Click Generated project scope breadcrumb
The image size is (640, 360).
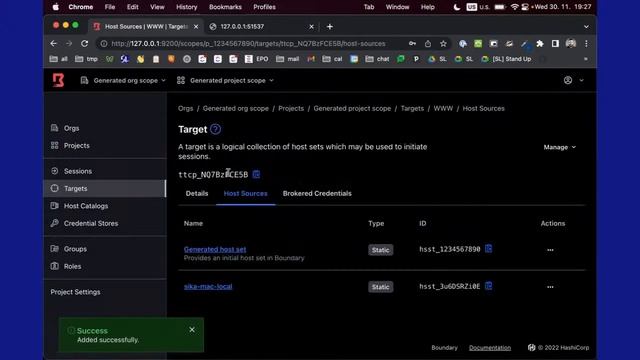tap(352, 109)
